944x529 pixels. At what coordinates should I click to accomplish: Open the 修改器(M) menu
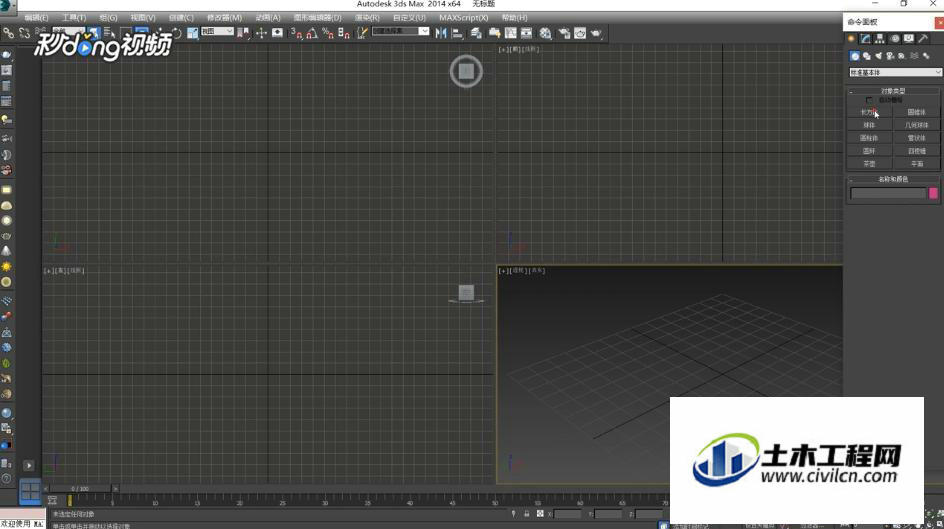pyautogui.click(x=224, y=17)
